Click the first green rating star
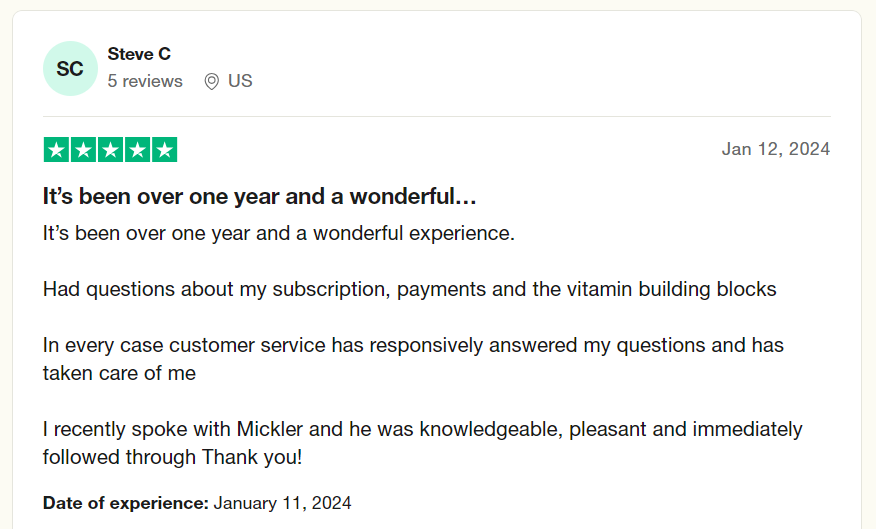The width and height of the screenshot is (876, 529). pos(56,150)
